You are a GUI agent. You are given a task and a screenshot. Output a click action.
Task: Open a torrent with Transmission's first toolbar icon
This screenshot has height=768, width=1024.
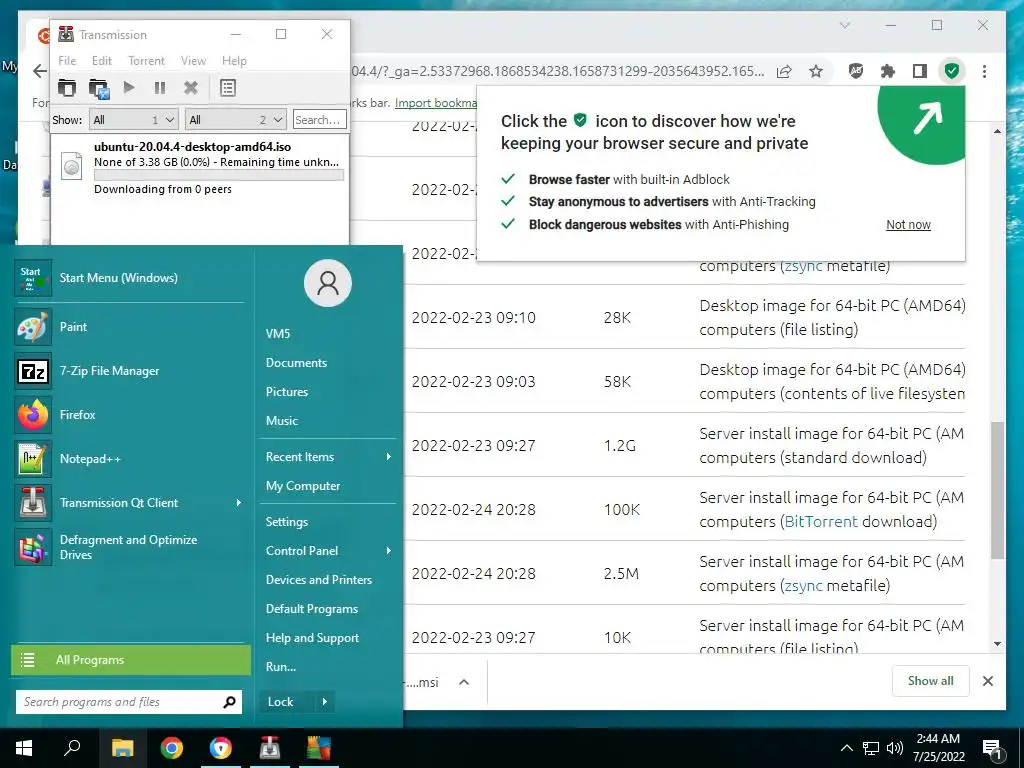(x=67, y=88)
